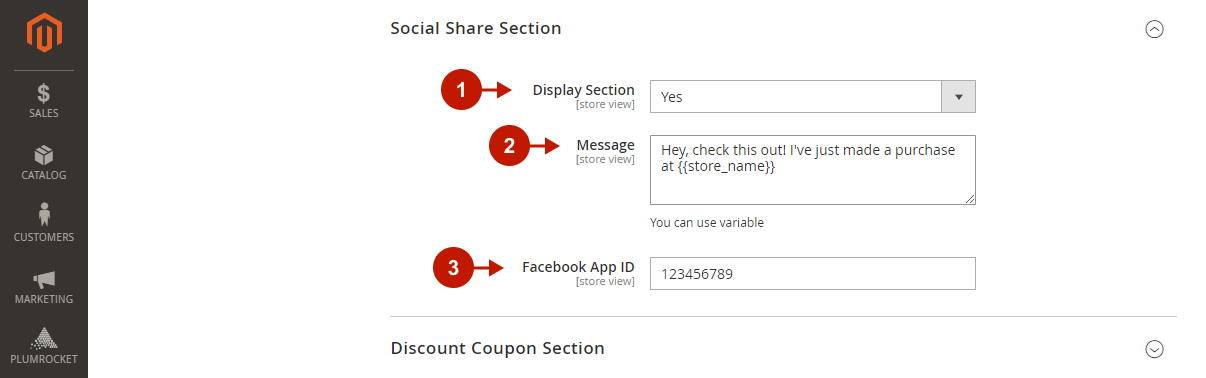The image size is (1206, 378).
Task: Open the Catalog box icon
Action: pos(44,156)
